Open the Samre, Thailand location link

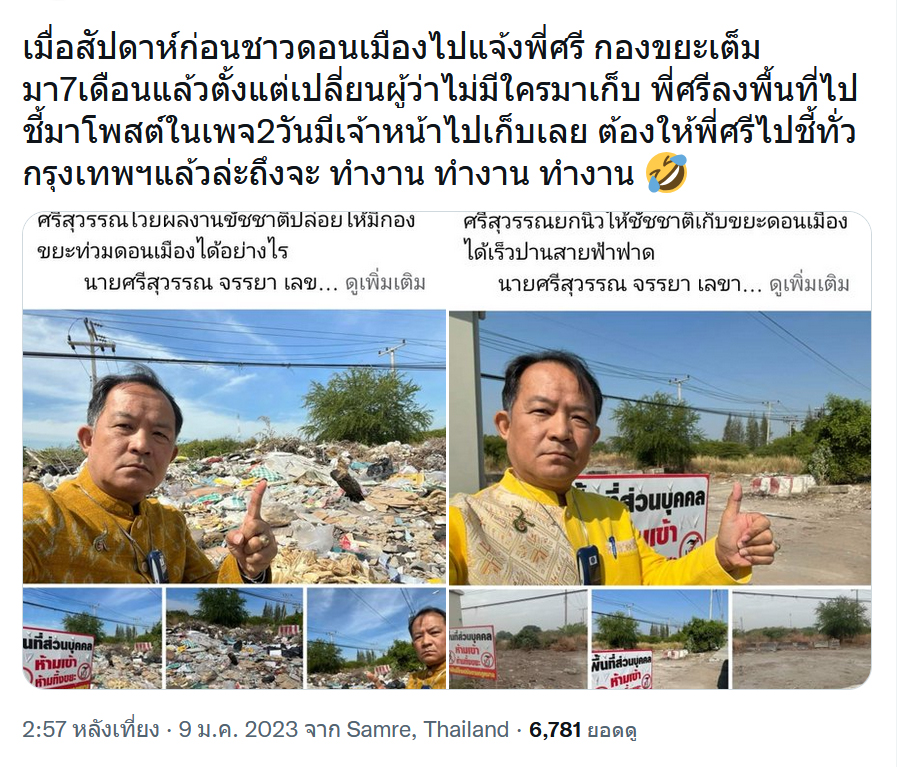(x=427, y=730)
